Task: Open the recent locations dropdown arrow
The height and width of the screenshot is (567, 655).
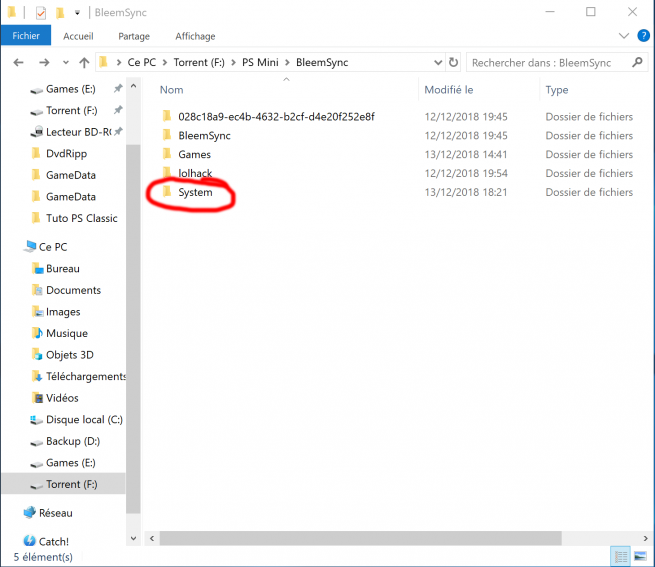Action: click(x=66, y=63)
